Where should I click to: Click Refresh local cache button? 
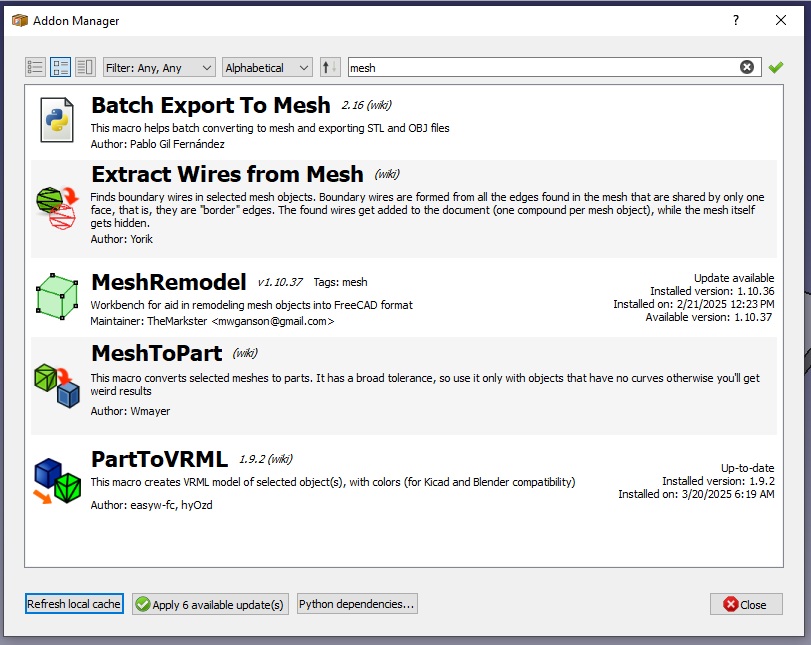tap(74, 604)
